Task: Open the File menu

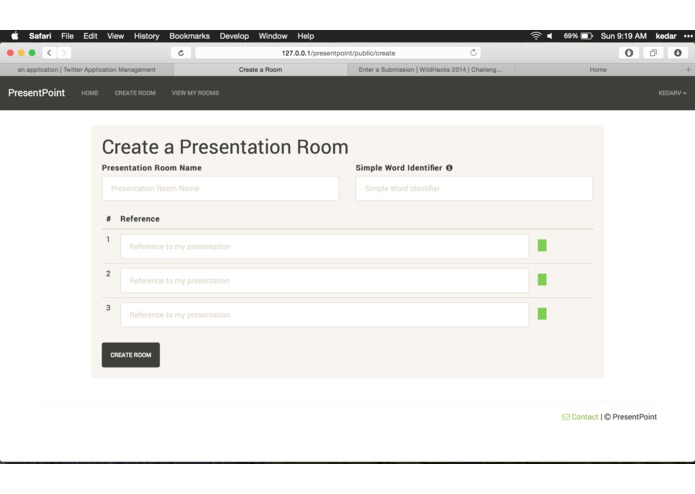Action: (x=67, y=36)
